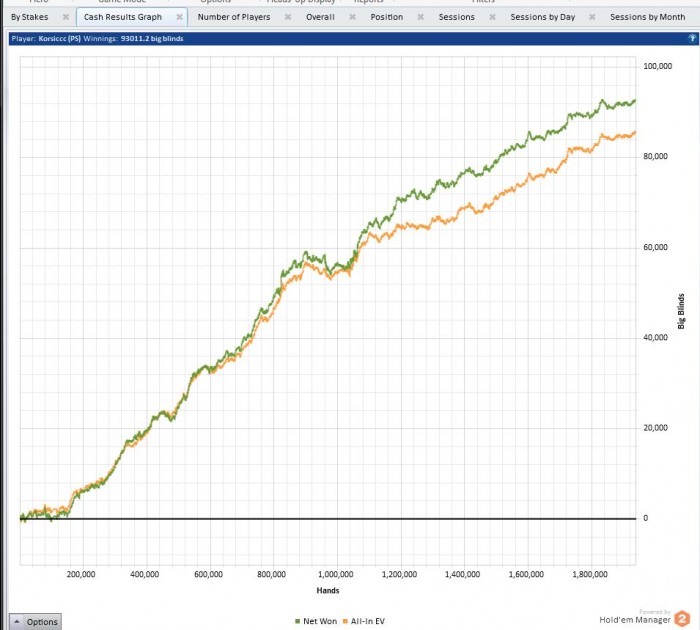Viewport: 700px width, 630px height.
Task: Click the 200,000 x-axis label
Action: click(x=81, y=574)
